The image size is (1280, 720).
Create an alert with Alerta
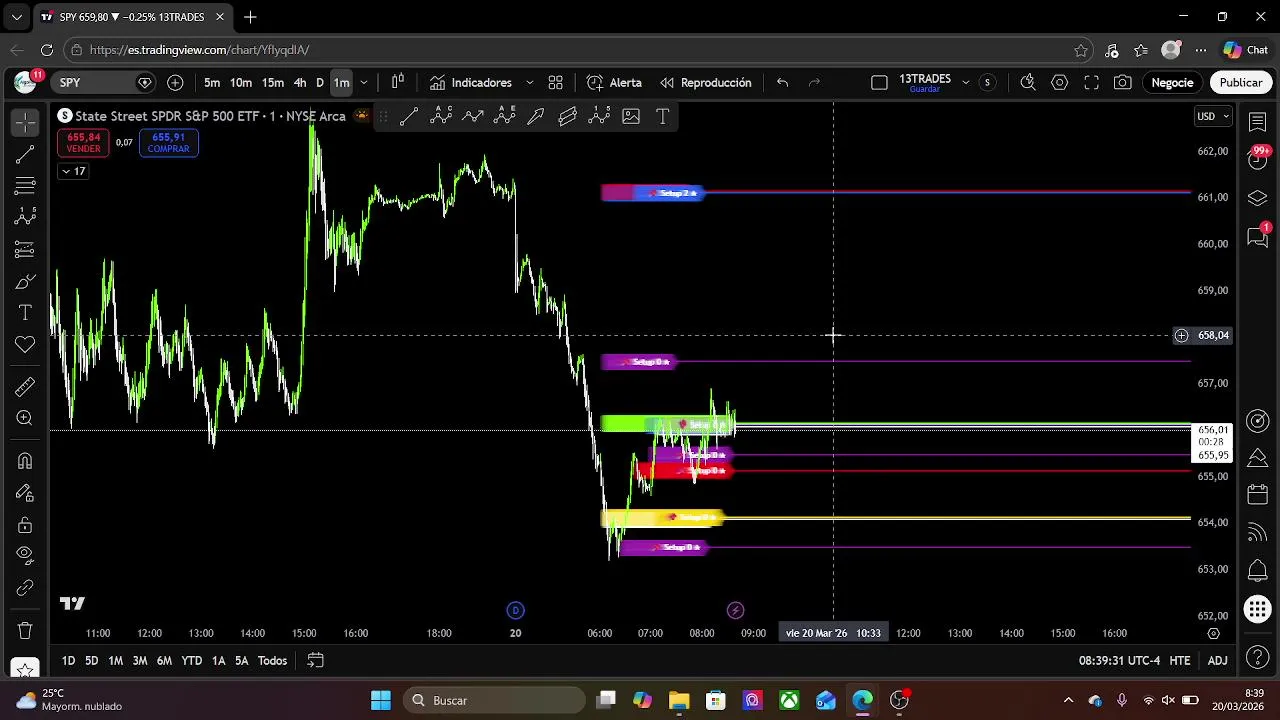tap(614, 82)
